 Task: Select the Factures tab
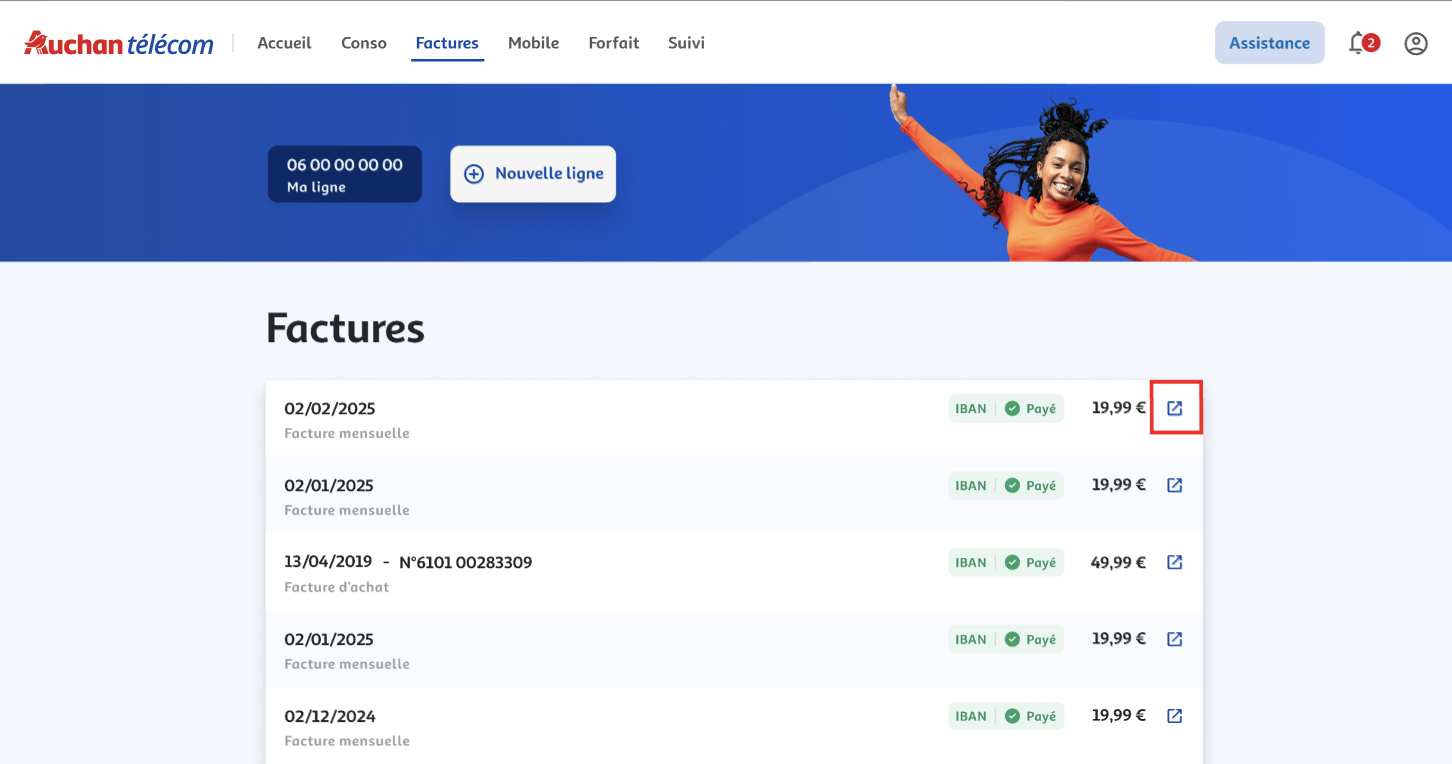tap(447, 43)
